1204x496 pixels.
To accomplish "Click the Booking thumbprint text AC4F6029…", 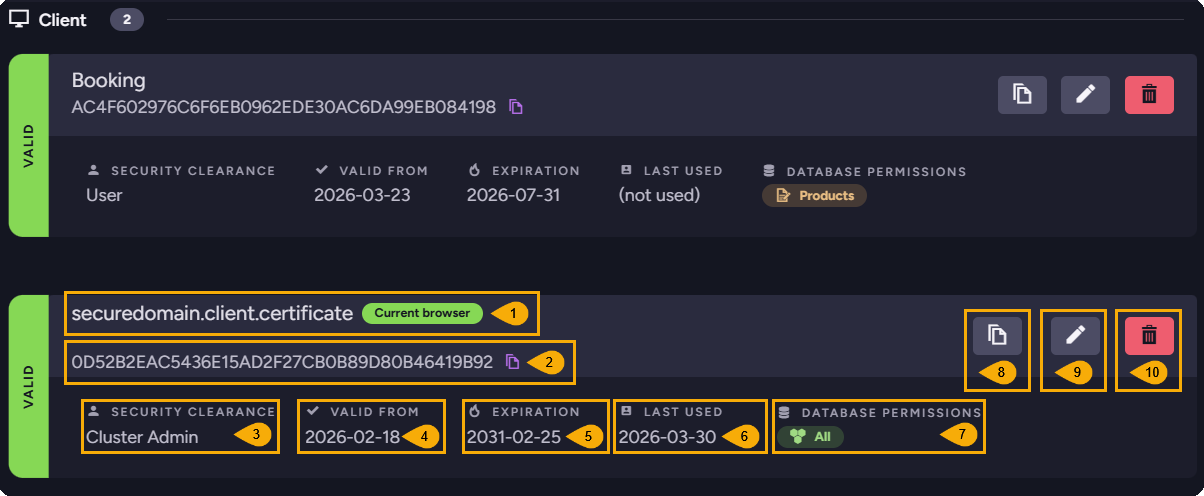I will [283, 107].
